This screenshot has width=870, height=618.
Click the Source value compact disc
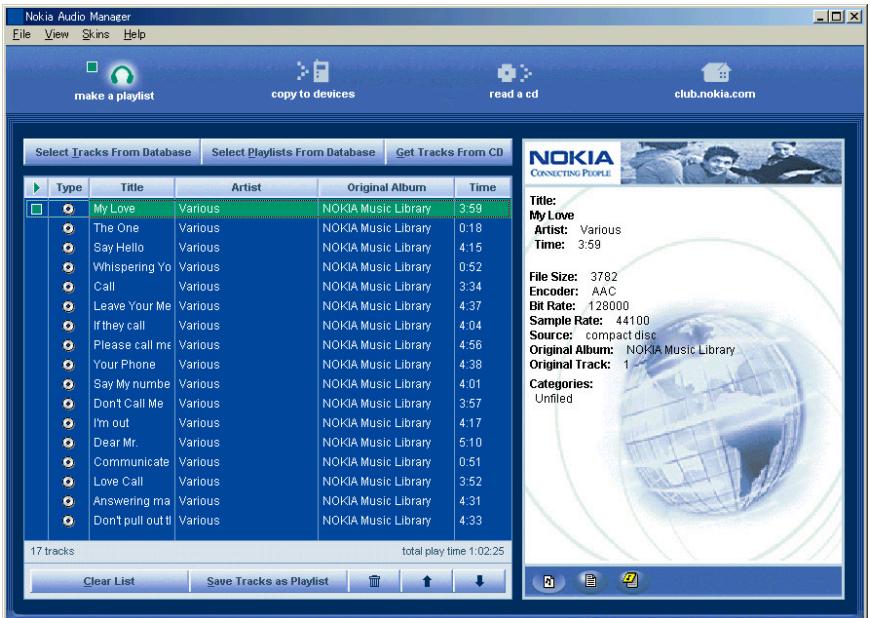point(620,335)
